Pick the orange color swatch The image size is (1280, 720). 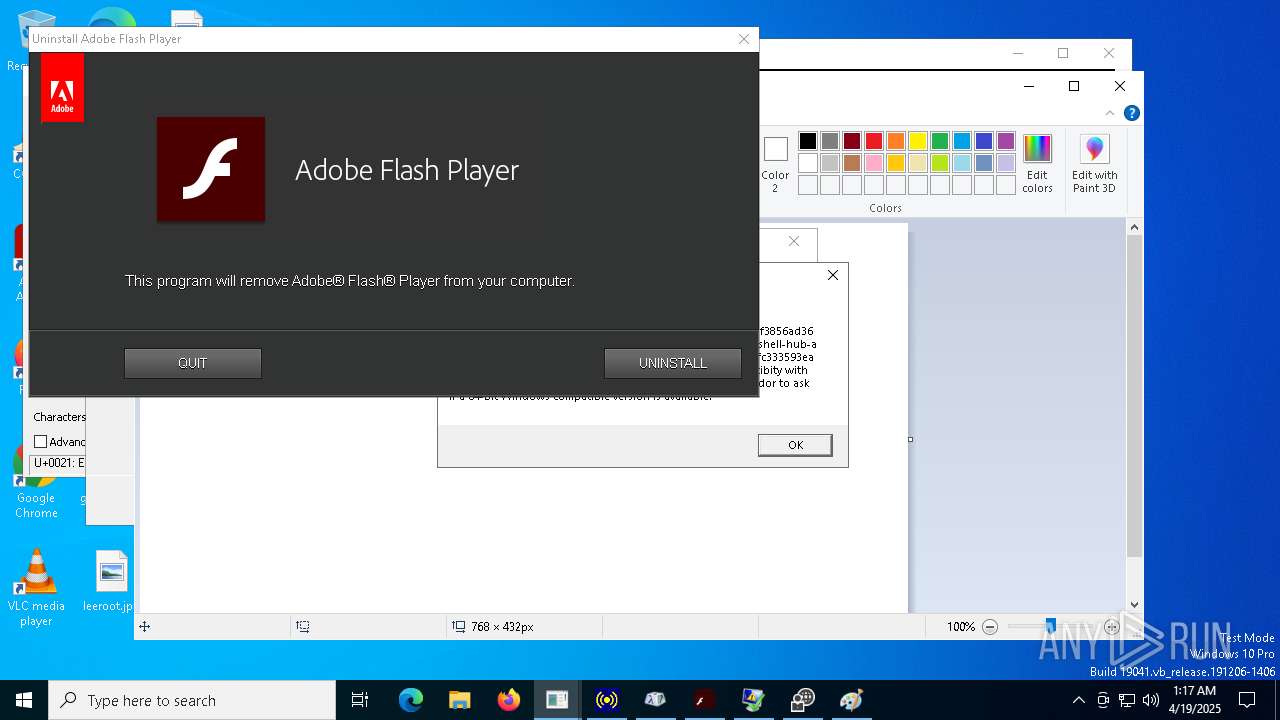(896, 141)
